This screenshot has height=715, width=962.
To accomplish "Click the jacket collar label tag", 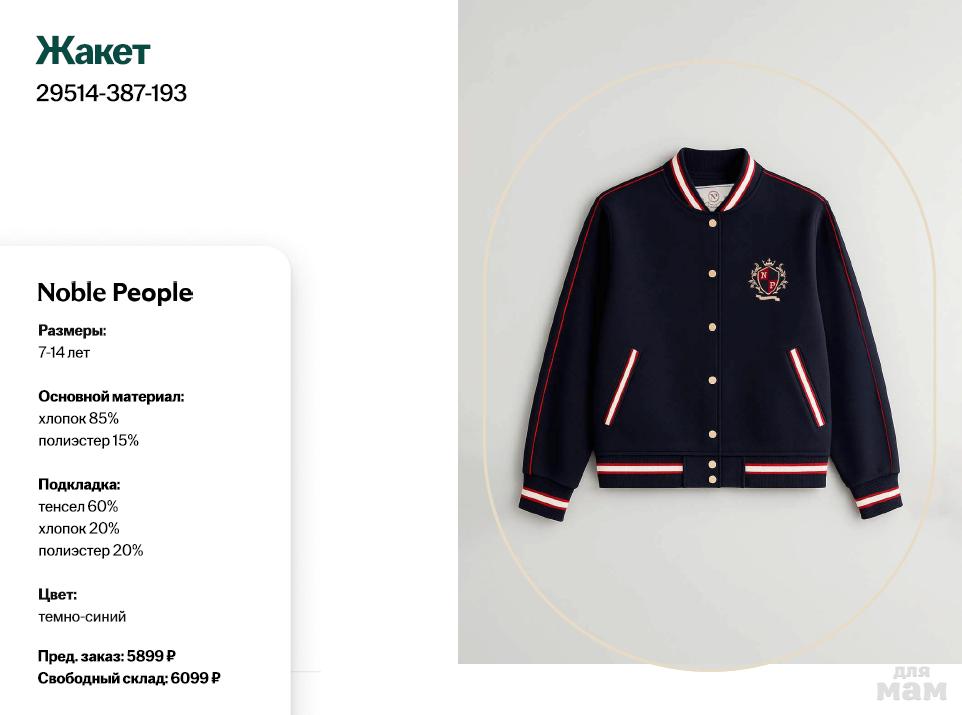I will coord(713,196).
